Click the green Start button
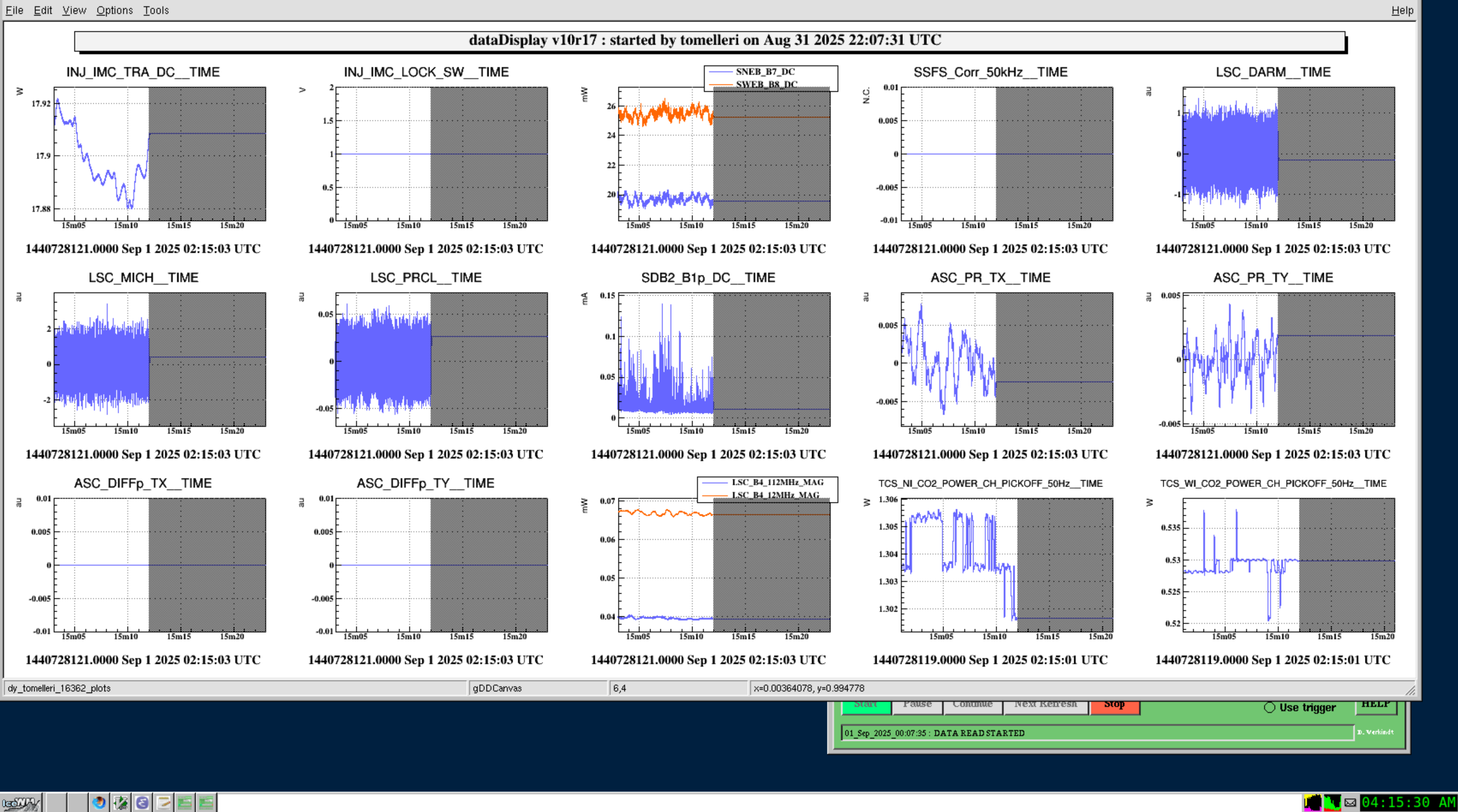 pyautogui.click(x=866, y=706)
